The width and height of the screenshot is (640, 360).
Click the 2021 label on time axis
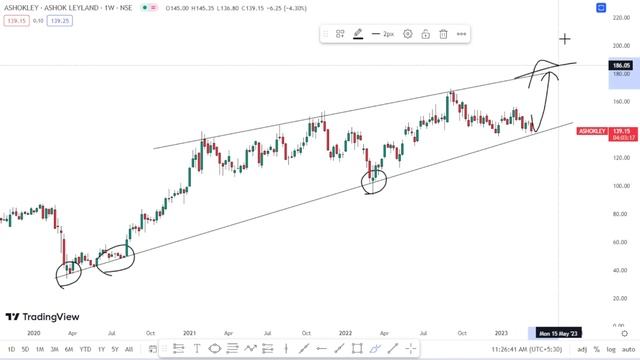coord(189,333)
